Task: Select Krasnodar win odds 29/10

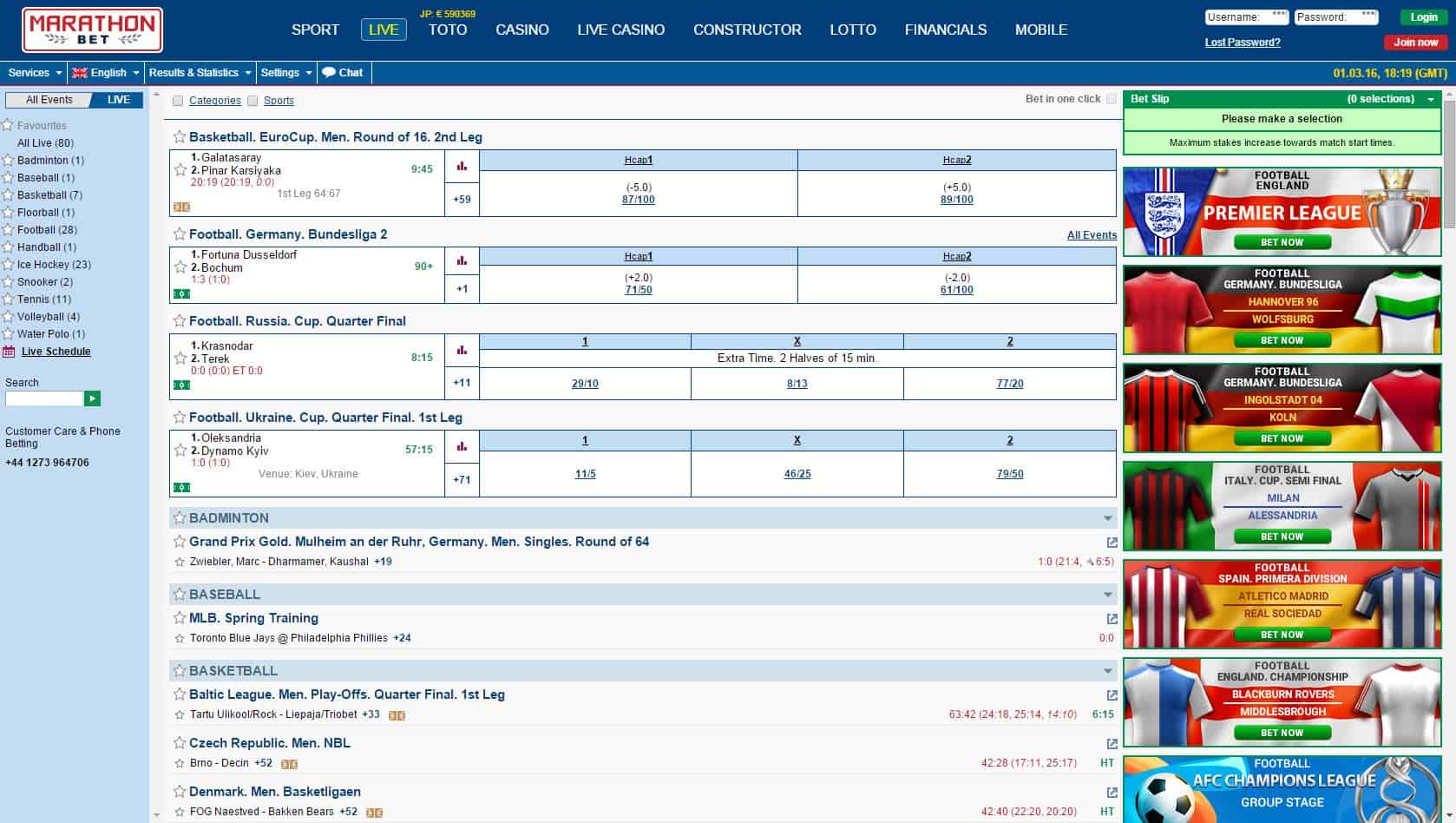Action: coord(585,384)
